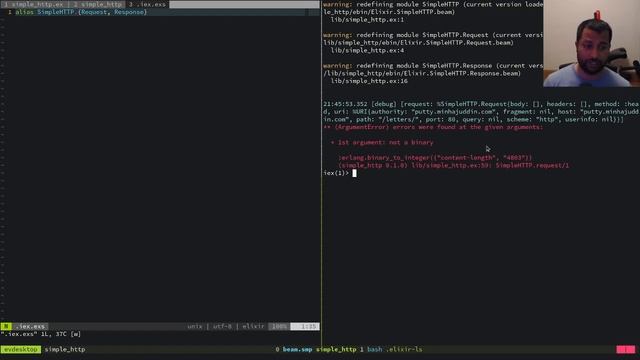
Task: Click the '1st argument: not a binary' line
Action: click(x=382, y=142)
